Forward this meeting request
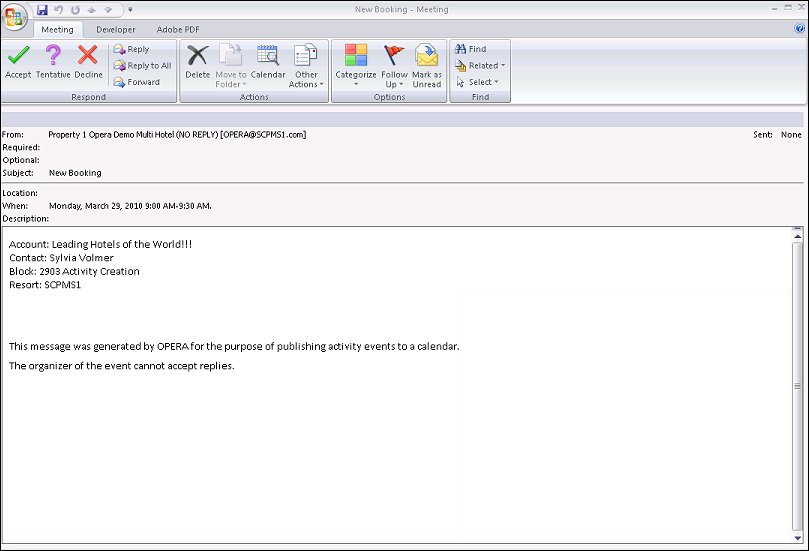Viewport: 809px width, 551px height. pyautogui.click(x=137, y=82)
